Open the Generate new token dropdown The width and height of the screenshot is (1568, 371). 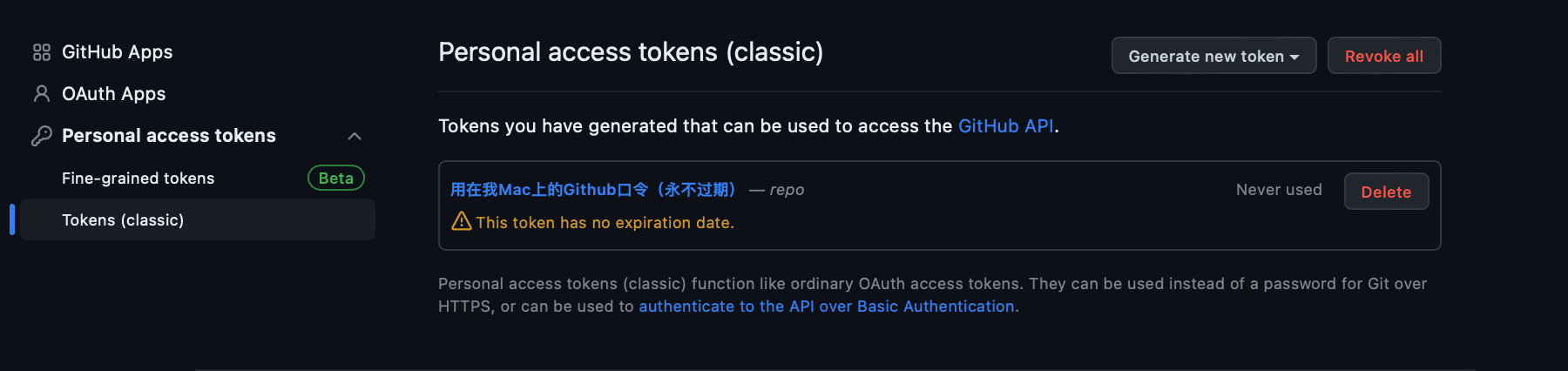click(1213, 56)
